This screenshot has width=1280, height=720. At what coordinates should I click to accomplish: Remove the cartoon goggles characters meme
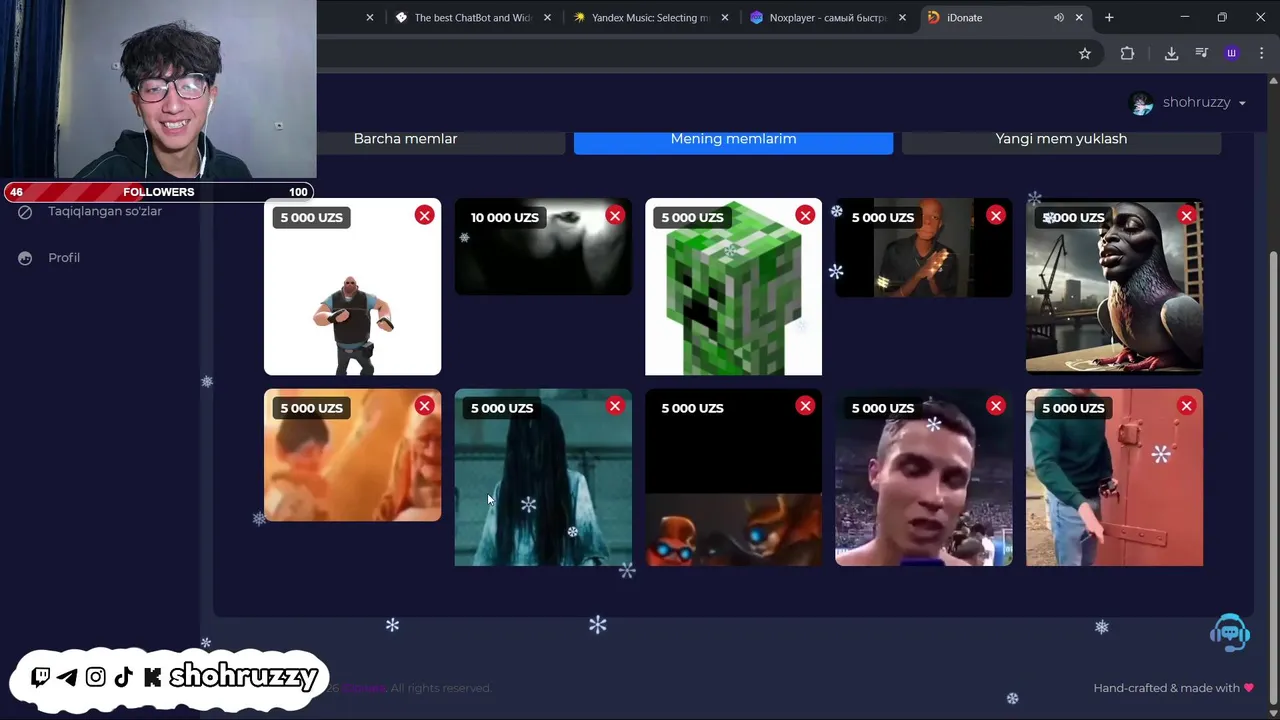click(805, 405)
